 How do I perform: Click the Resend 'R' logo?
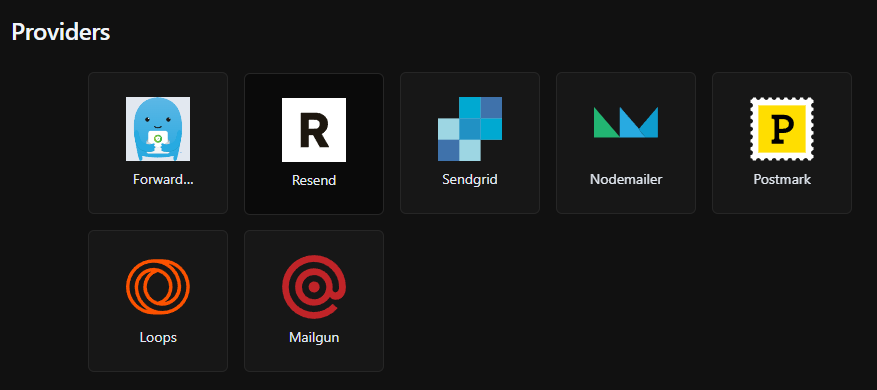pyautogui.click(x=314, y=130)
